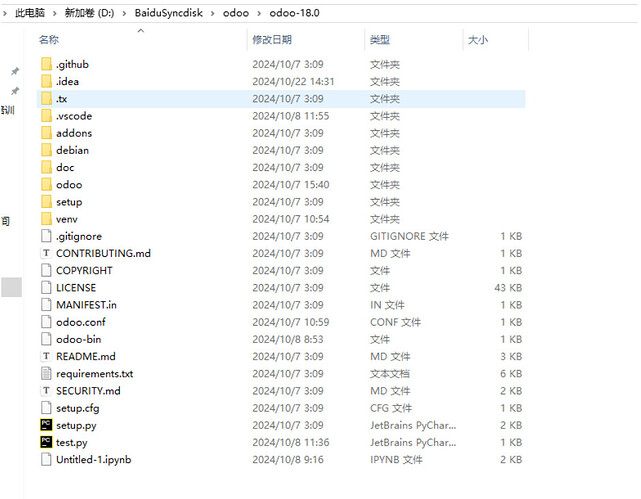Open the breadcrumb chevron after 新加卷 (D:)
Image resolution: width=641 pixels, height=499 pixels.
tap(124, 13)
